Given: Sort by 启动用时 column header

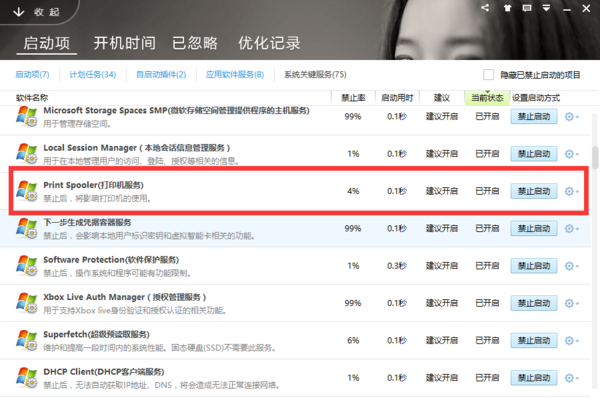Looking at the screenshot, I should pyautogui.click(x=397, y=98).
